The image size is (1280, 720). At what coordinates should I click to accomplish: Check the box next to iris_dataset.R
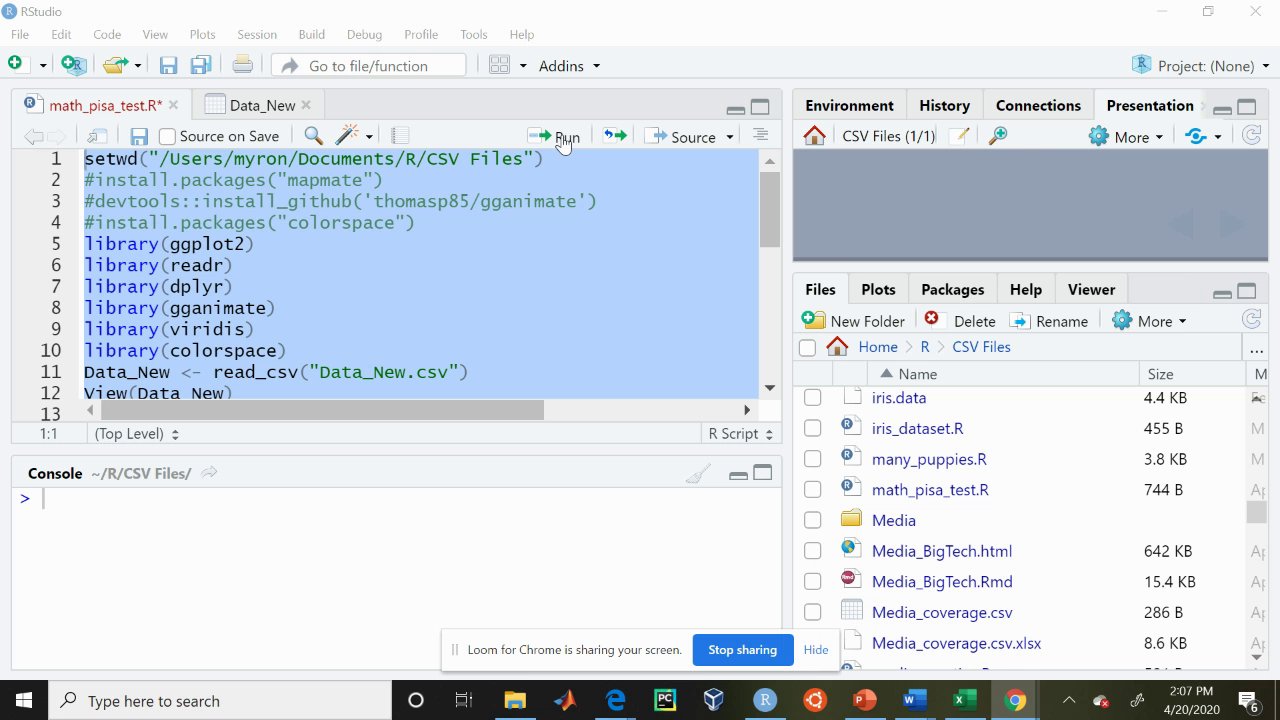click(812, 428)
